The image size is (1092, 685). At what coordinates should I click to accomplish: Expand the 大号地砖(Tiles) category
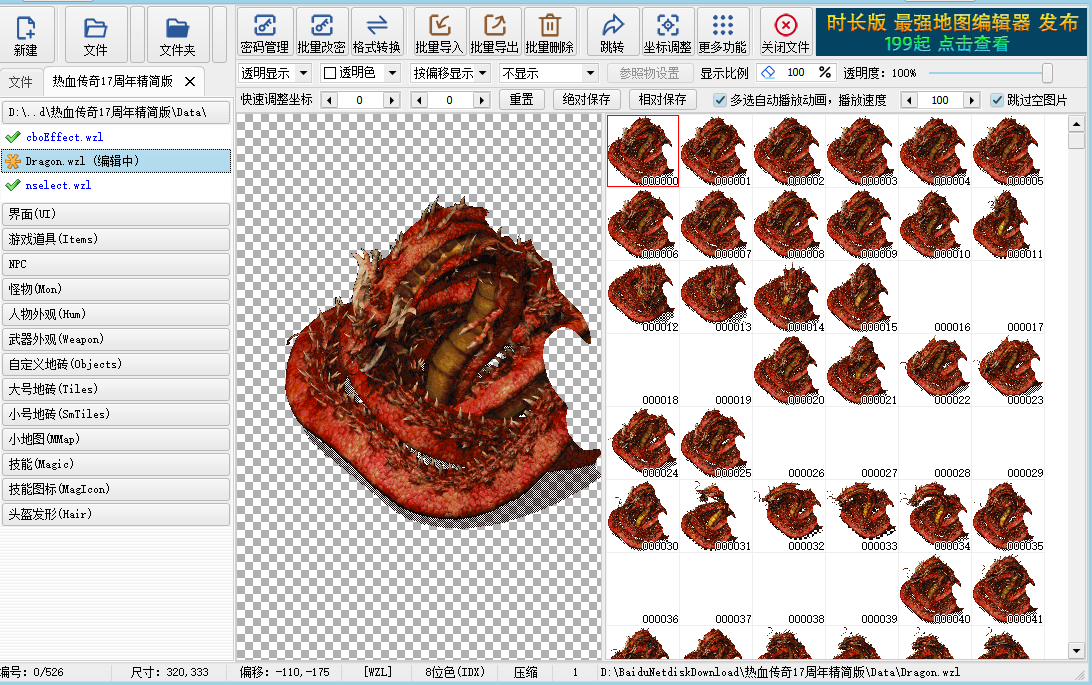[116, 389]
